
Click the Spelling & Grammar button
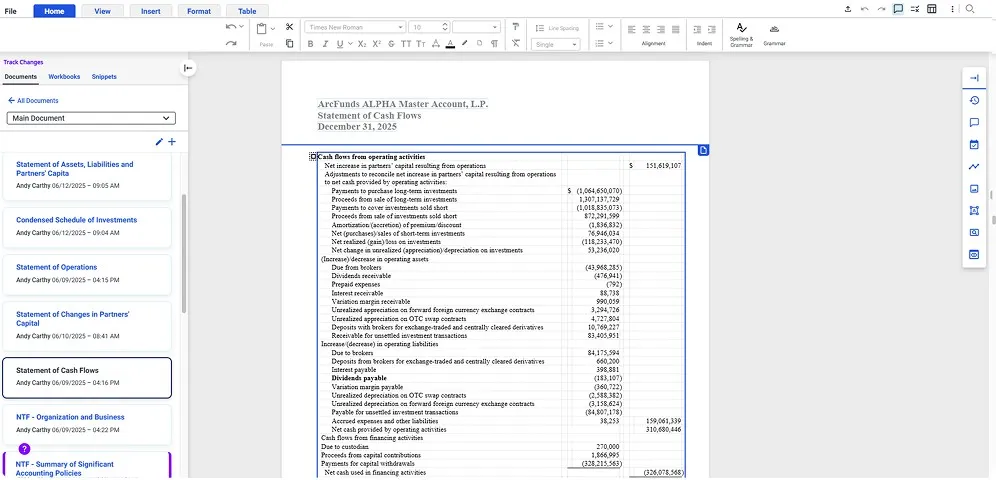point(741,34)
